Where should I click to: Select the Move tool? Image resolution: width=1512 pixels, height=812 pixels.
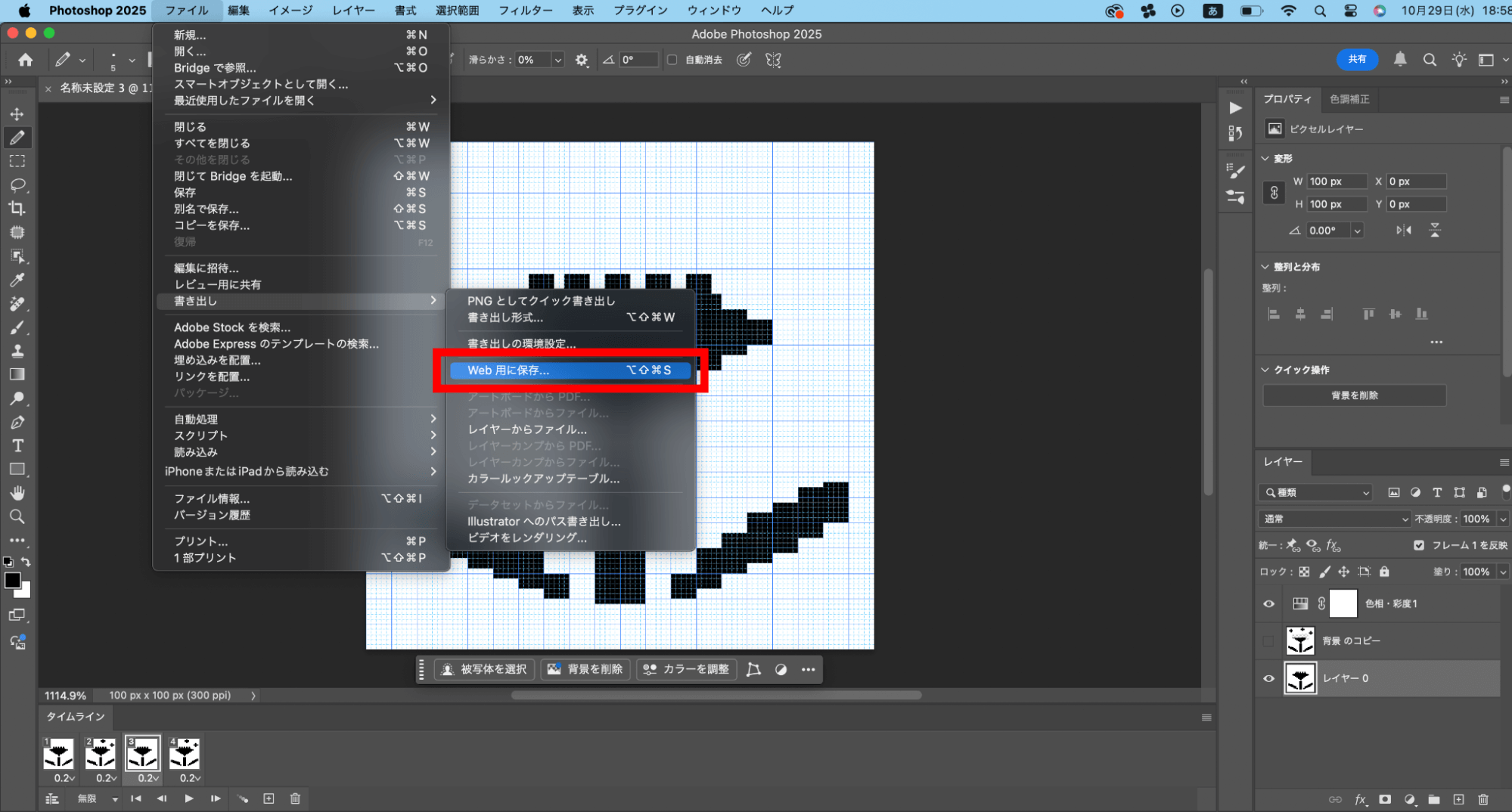click(x=17, y=114)
